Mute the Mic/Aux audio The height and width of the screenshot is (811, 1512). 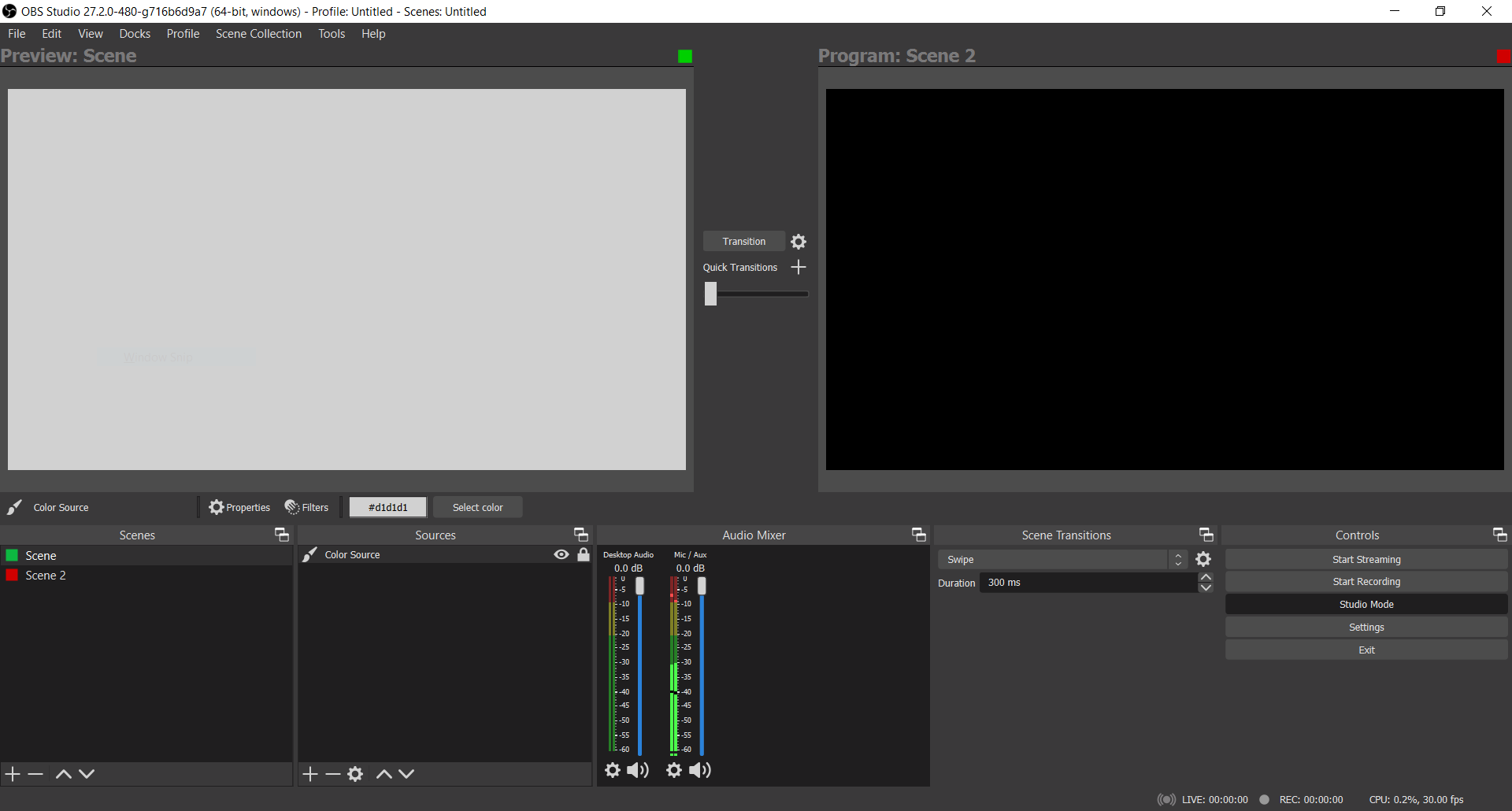click(x=699, y=770)
